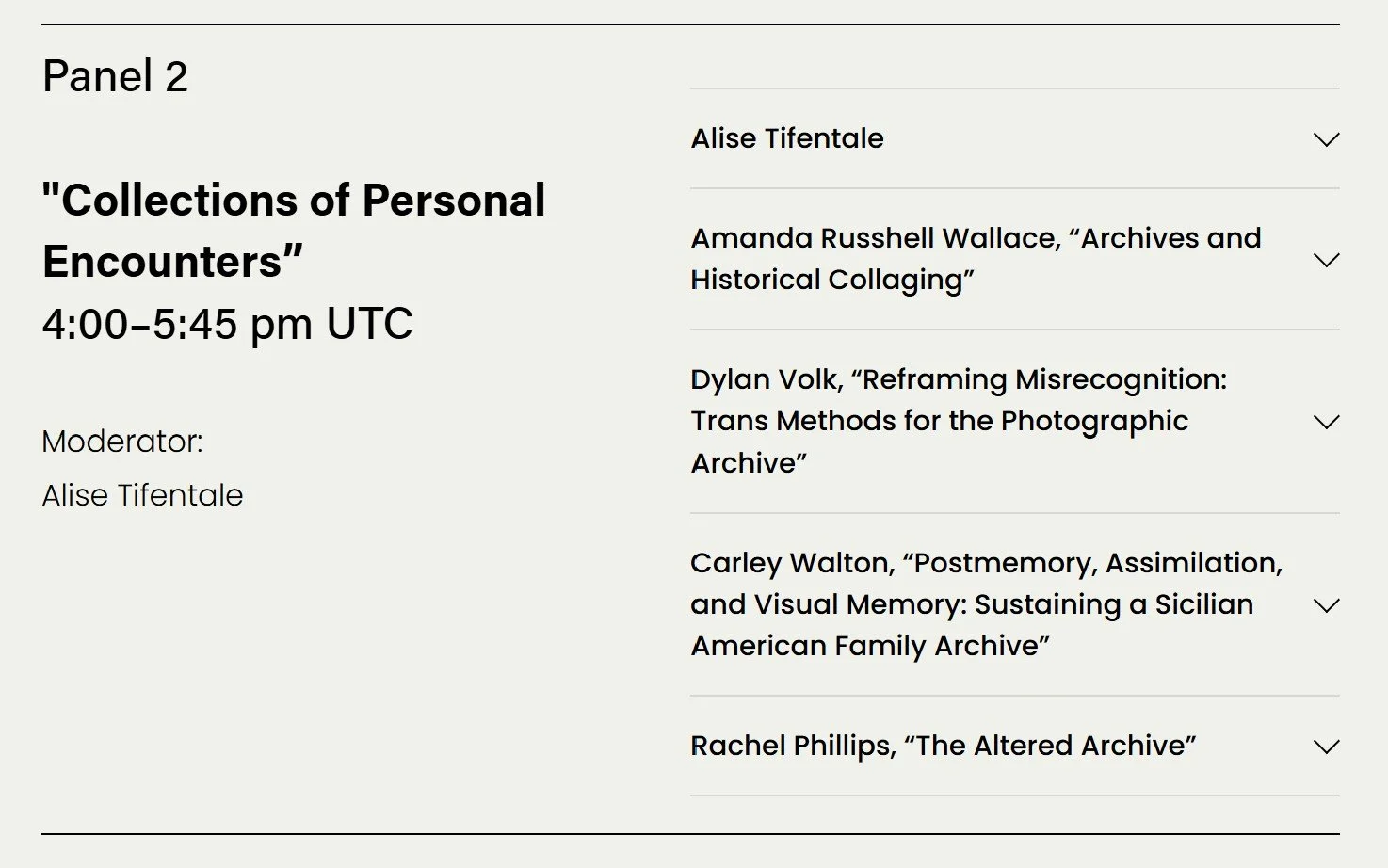Click the 4:00–5:45 pm UTC time text
1388x868 pixels.
(227, 324)
